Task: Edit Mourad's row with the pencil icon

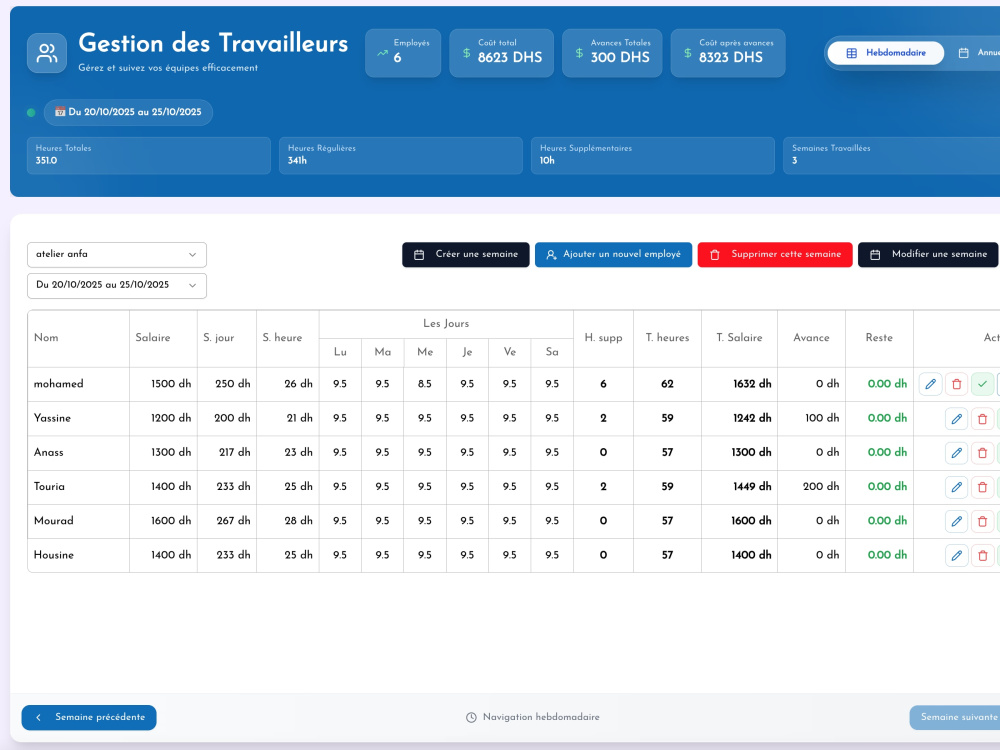Action: pos(957,521)
